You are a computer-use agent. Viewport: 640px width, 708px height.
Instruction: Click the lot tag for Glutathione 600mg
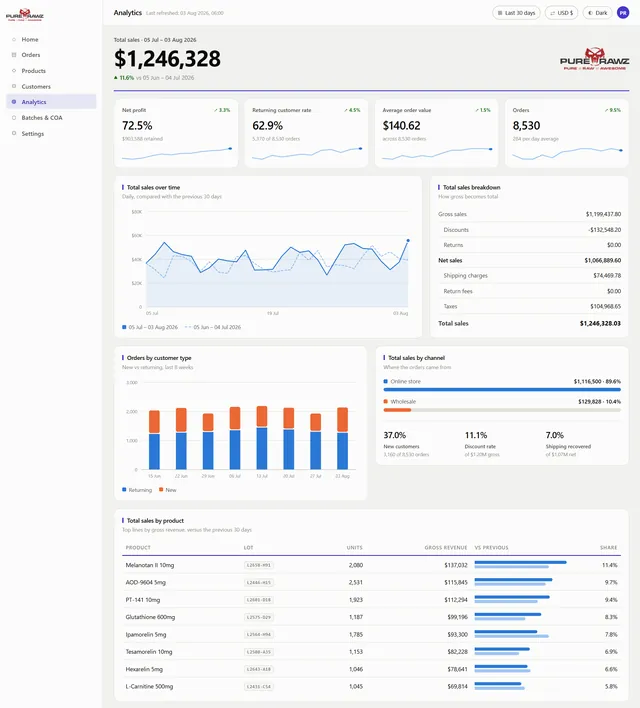click(x=258, y=617)
